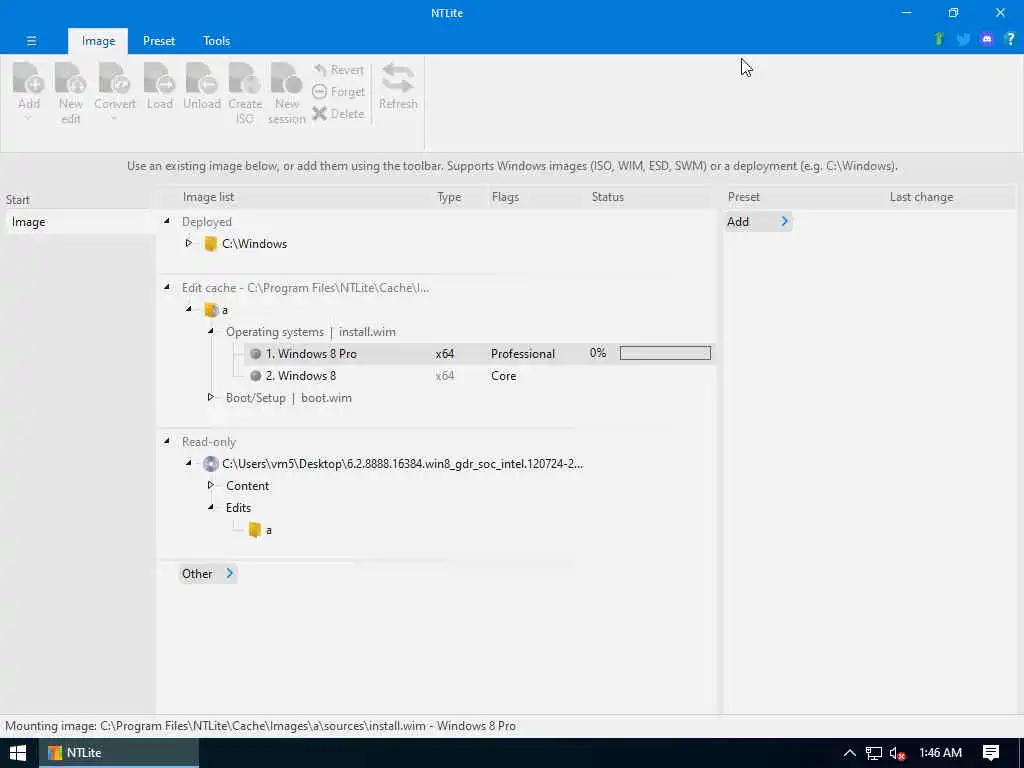Click the Forget toolbar item
1024x768 pixels.
(x=338, y=92)
